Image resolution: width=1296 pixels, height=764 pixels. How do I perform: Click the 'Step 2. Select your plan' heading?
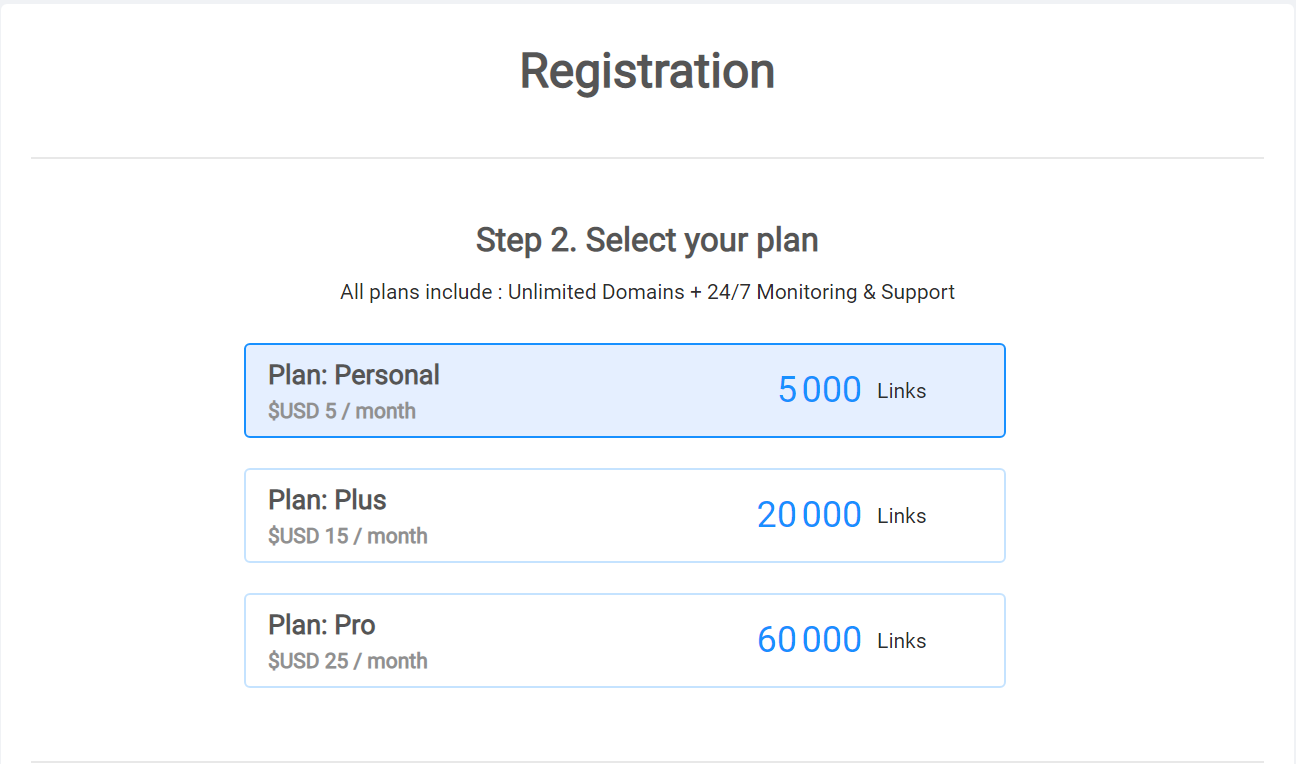pyautogui.click(x=647, y=240)
